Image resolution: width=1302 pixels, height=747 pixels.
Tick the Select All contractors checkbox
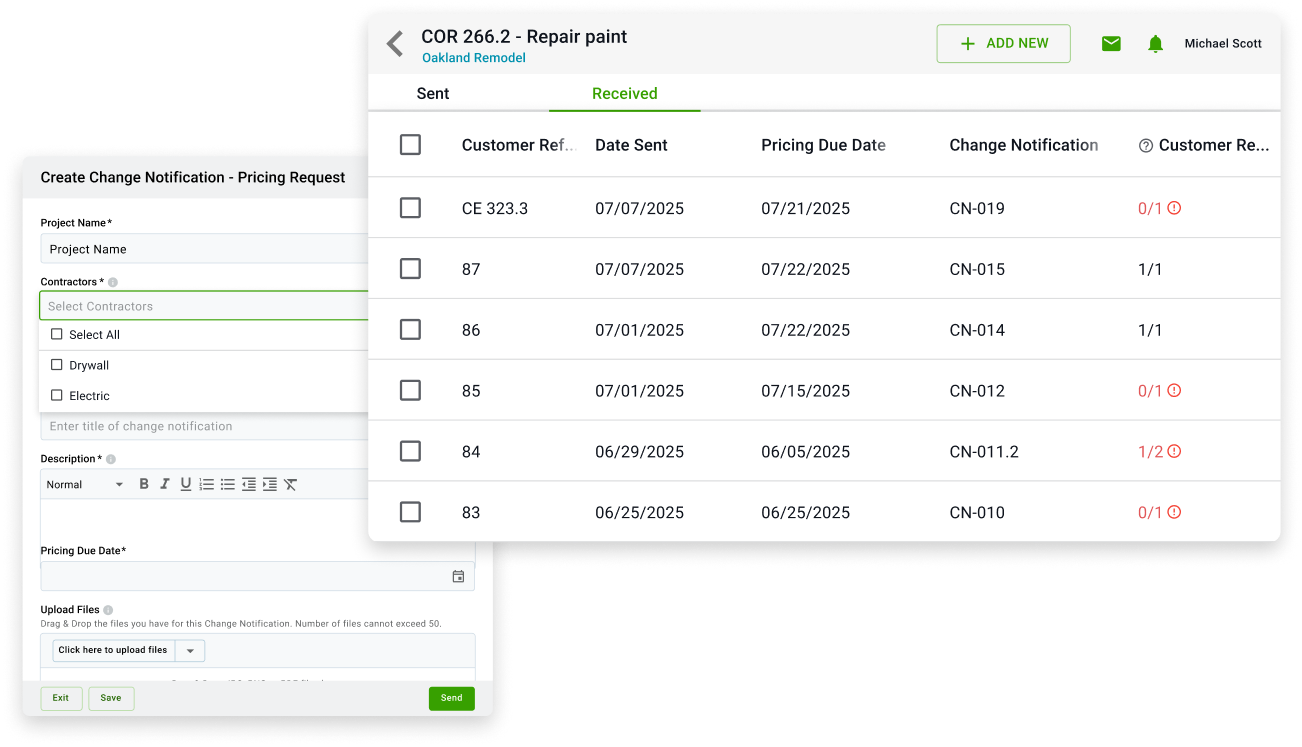[x=57, y=334]
